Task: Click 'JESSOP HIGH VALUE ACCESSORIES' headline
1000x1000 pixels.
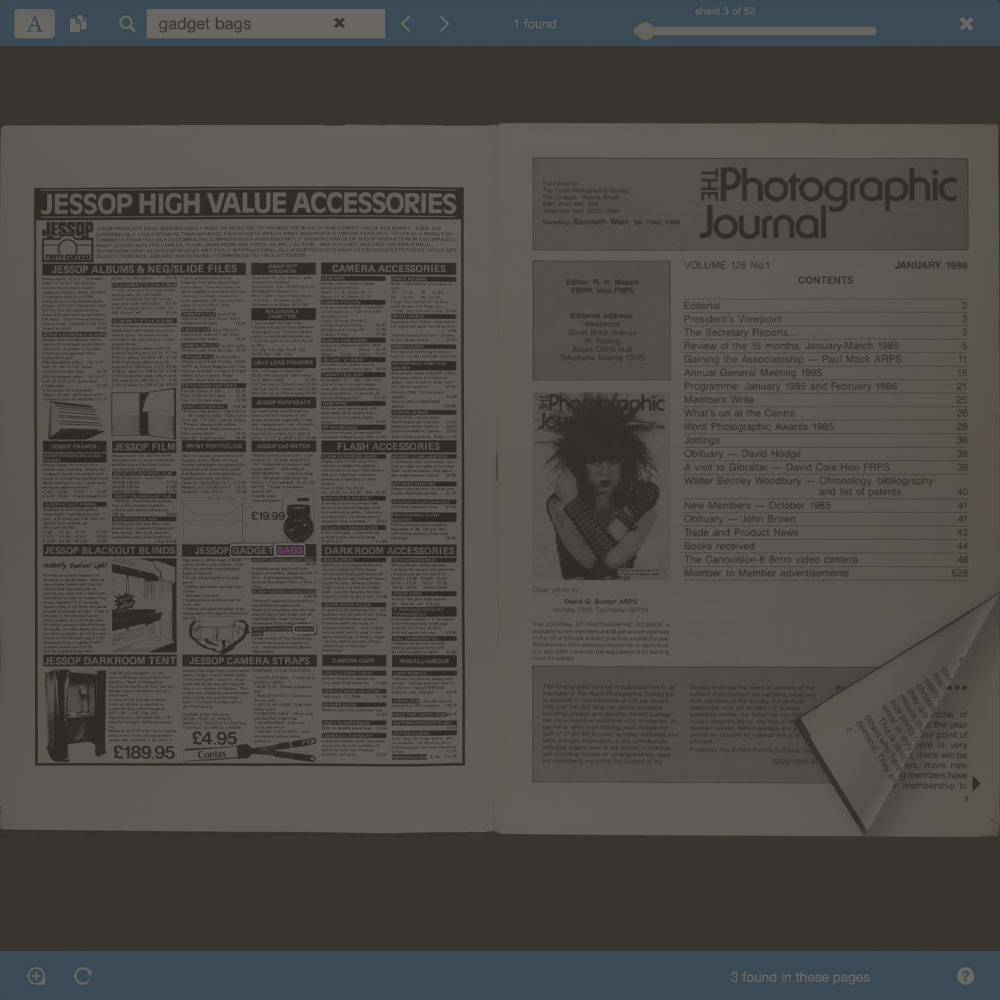Action: tap(249, 204)
